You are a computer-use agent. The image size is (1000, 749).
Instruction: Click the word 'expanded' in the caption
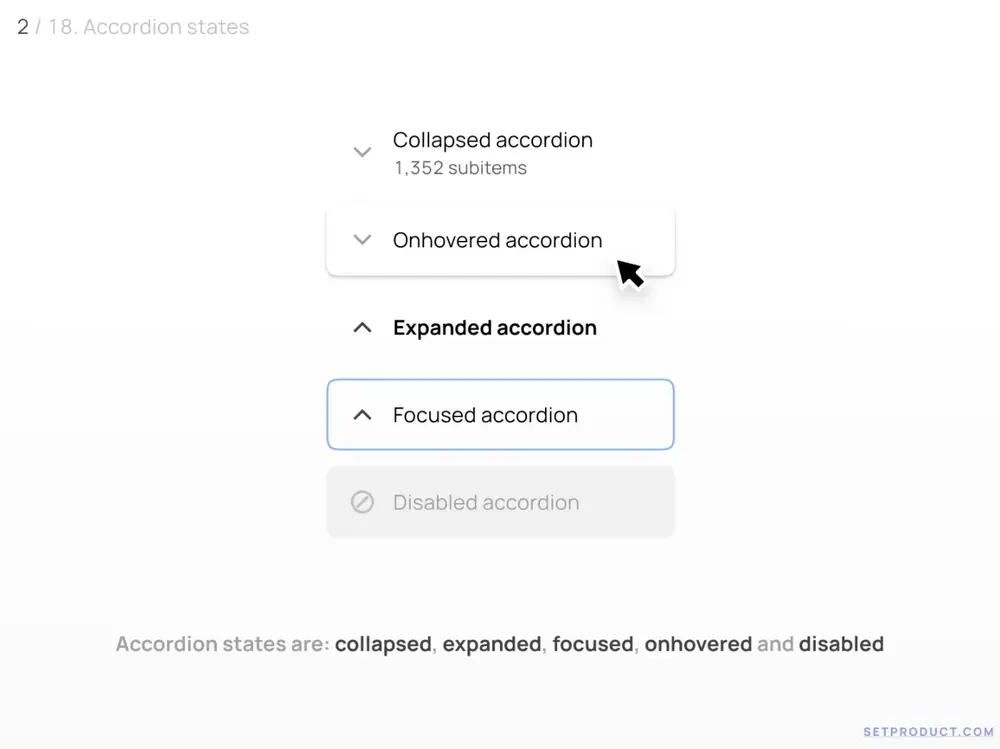[x=492, y=644]
